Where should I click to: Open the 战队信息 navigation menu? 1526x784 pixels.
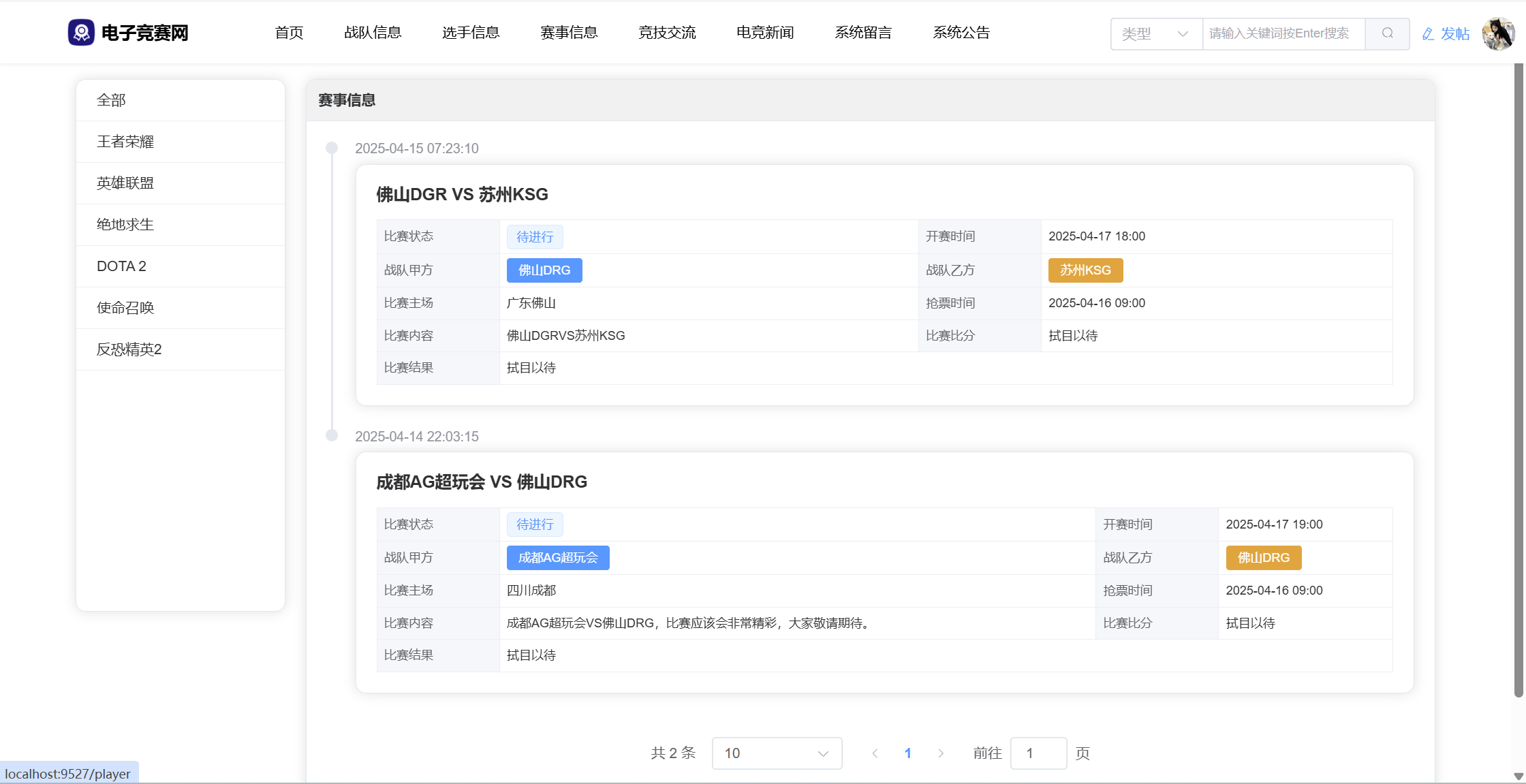click(373, 33)
